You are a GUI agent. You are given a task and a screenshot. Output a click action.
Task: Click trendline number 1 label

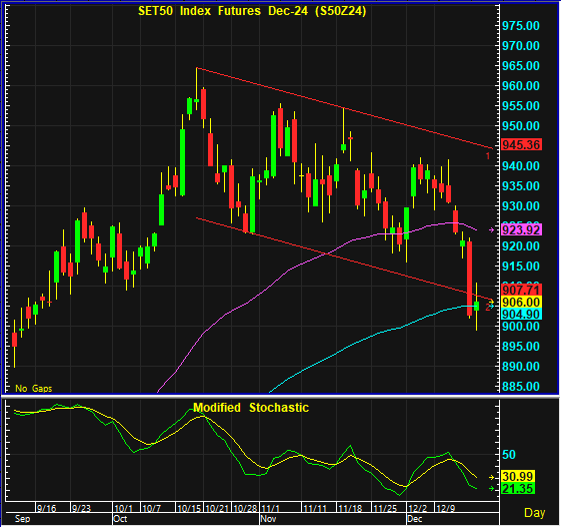point(488,156)
